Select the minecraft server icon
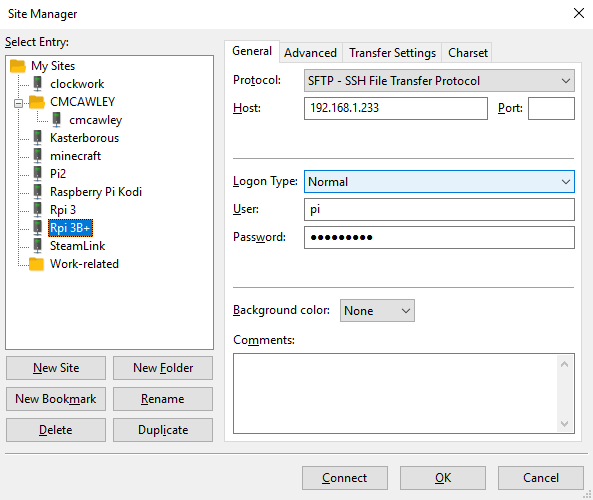 point(37,155)
